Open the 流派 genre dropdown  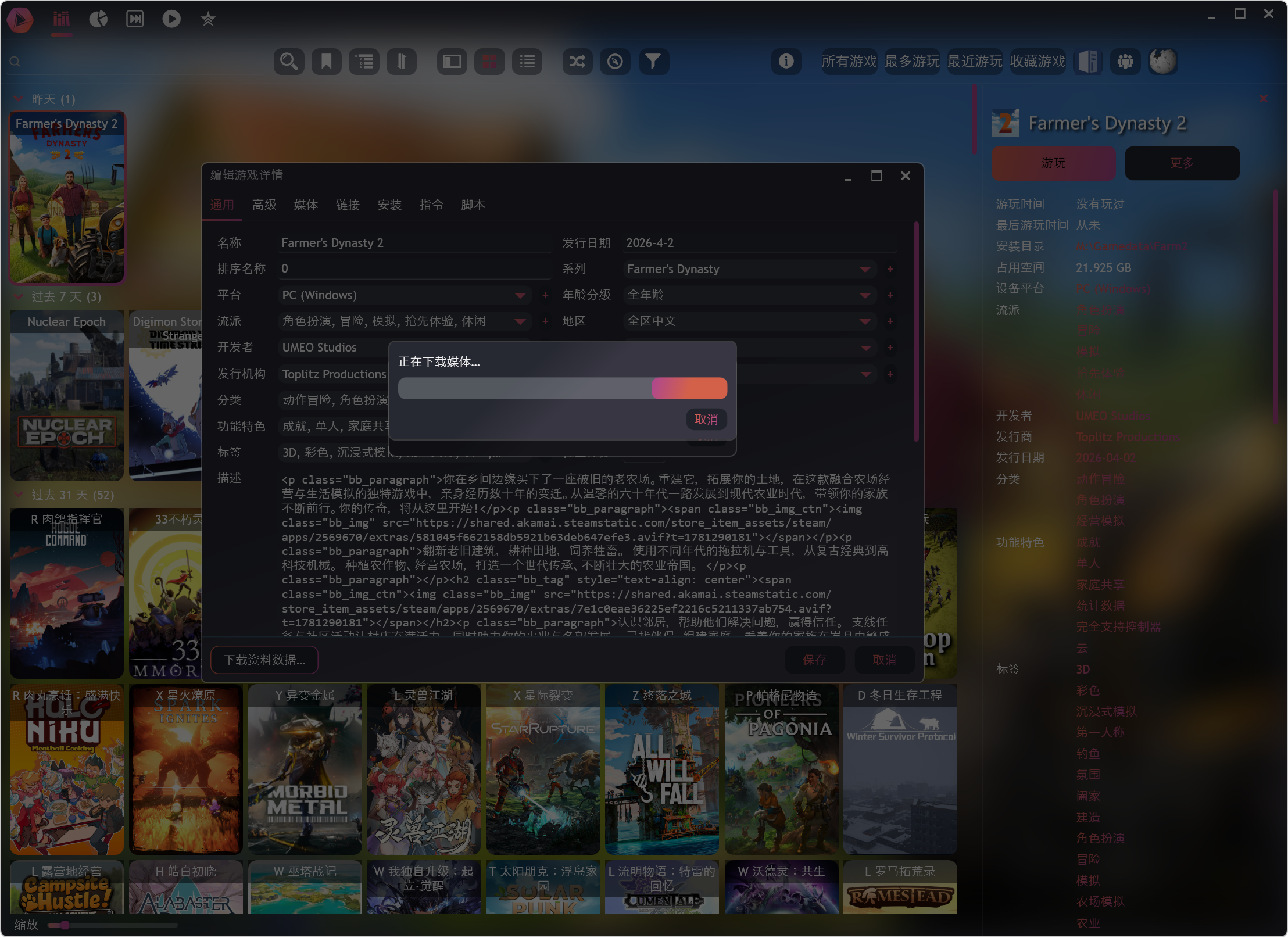405,321
